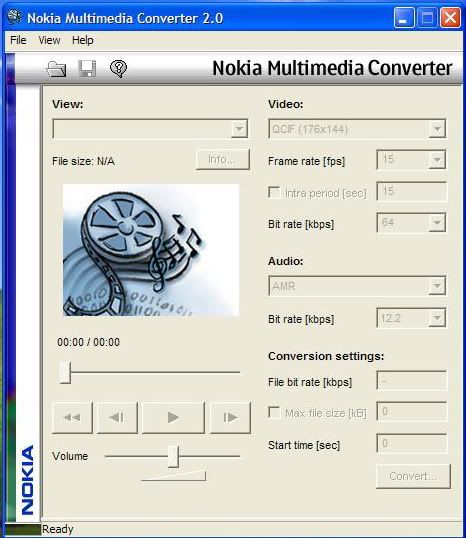This screenshot has width=466, height=538.
Task: Click the "Ready" status bar text
Action: [x=58, y=529]
